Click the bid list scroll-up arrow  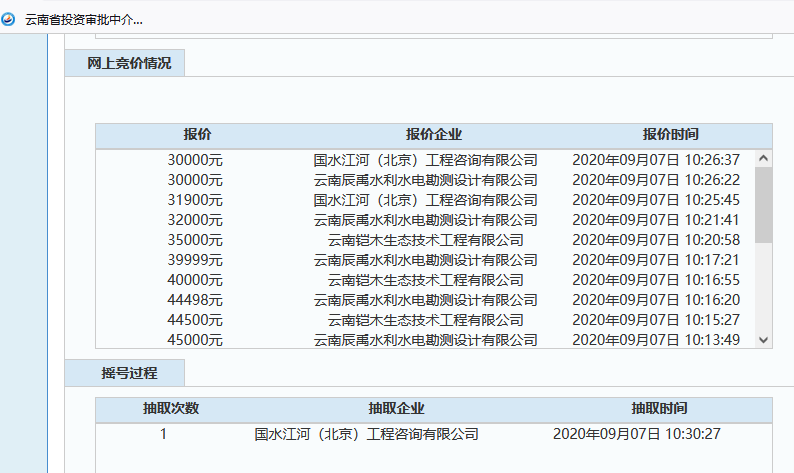click(764, 159)
